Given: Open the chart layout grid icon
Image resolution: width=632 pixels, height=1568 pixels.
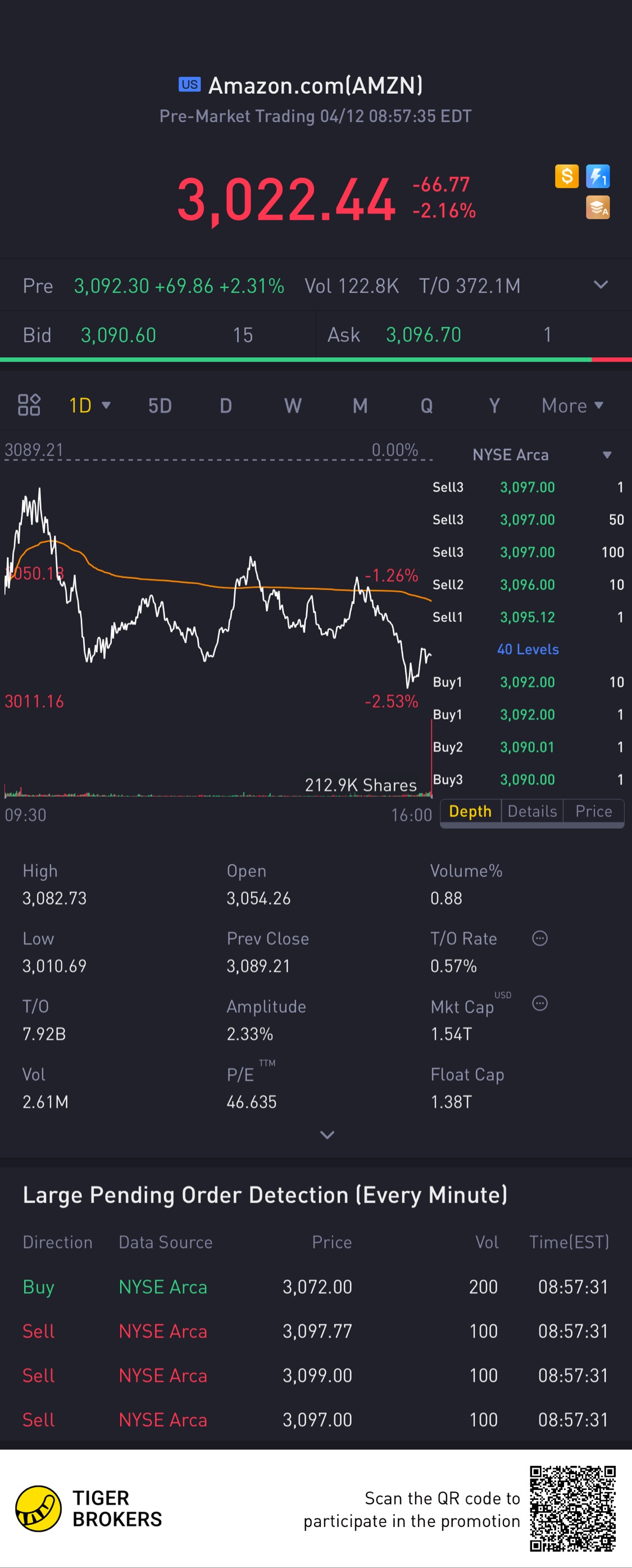Looking at the screenshot, I should (x=29, y=405).
